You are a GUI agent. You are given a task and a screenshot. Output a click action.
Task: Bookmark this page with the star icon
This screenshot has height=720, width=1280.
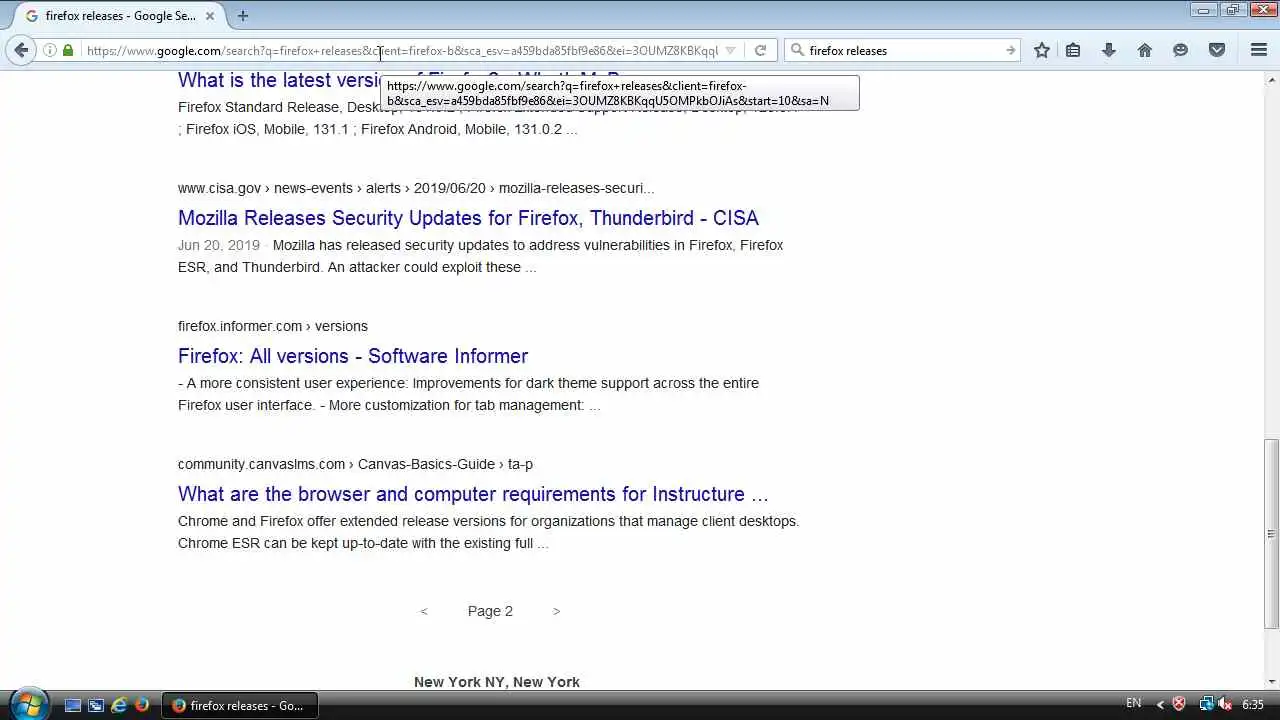click(x=1042, y=50)
